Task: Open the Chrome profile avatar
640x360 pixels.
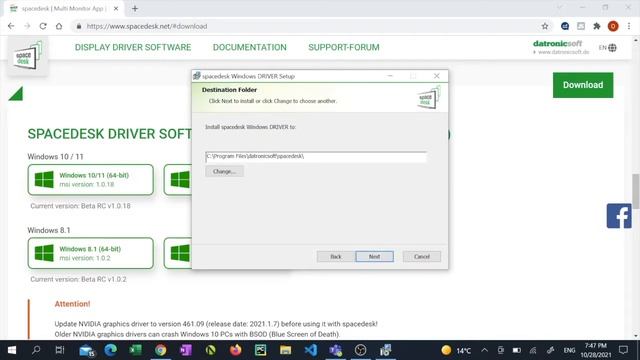Action: pyautogui.click(x=613, y=26)
